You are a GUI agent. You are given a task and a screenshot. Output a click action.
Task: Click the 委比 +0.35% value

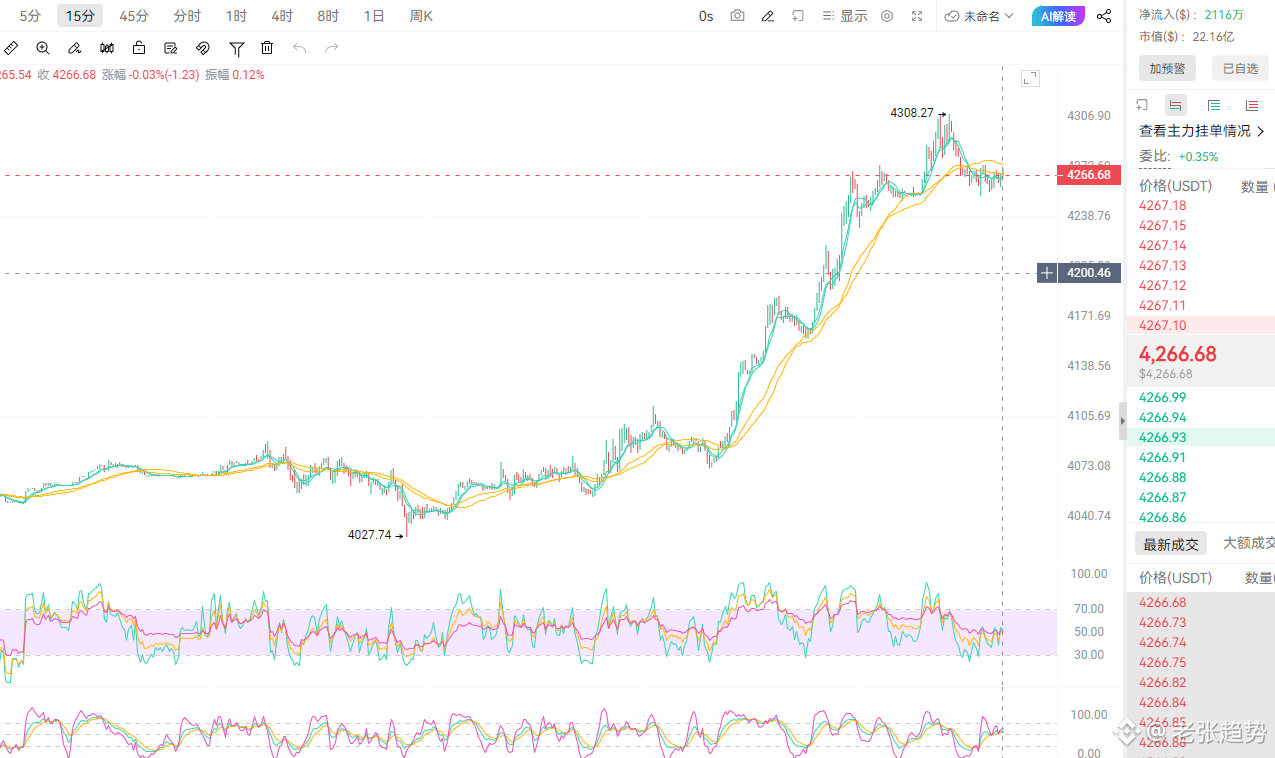pos(1198,156)
